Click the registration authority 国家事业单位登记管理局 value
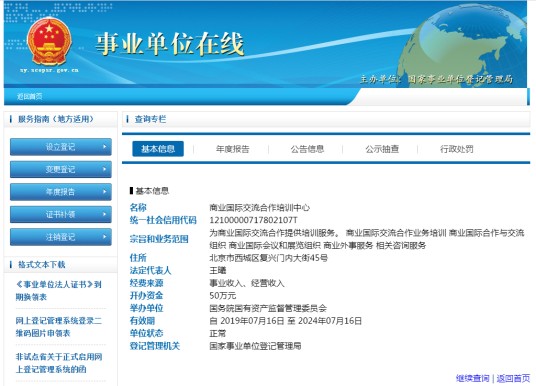The height and width of the screenshot is (386, 536). tap(255, 346)
